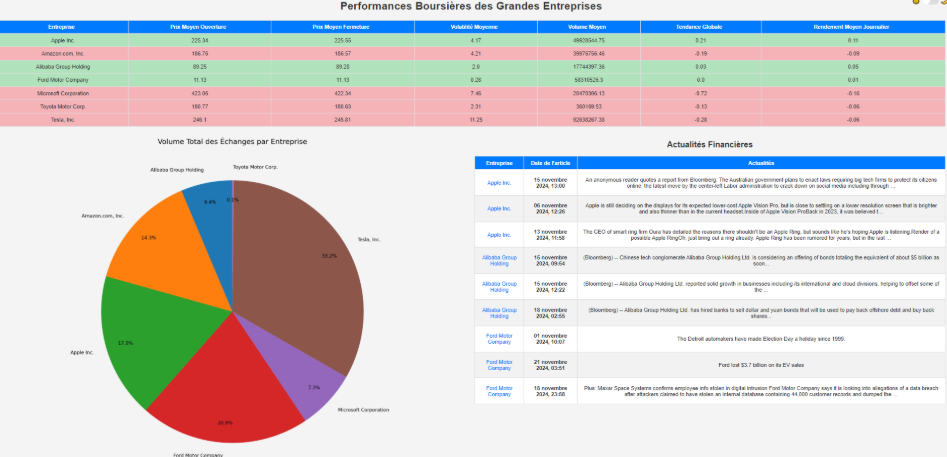The image size is (947, 457).
Task: Open Apple Inc. link dated 06 novembre 12:26
Action: pyautogui.click(x=499, y=208)
